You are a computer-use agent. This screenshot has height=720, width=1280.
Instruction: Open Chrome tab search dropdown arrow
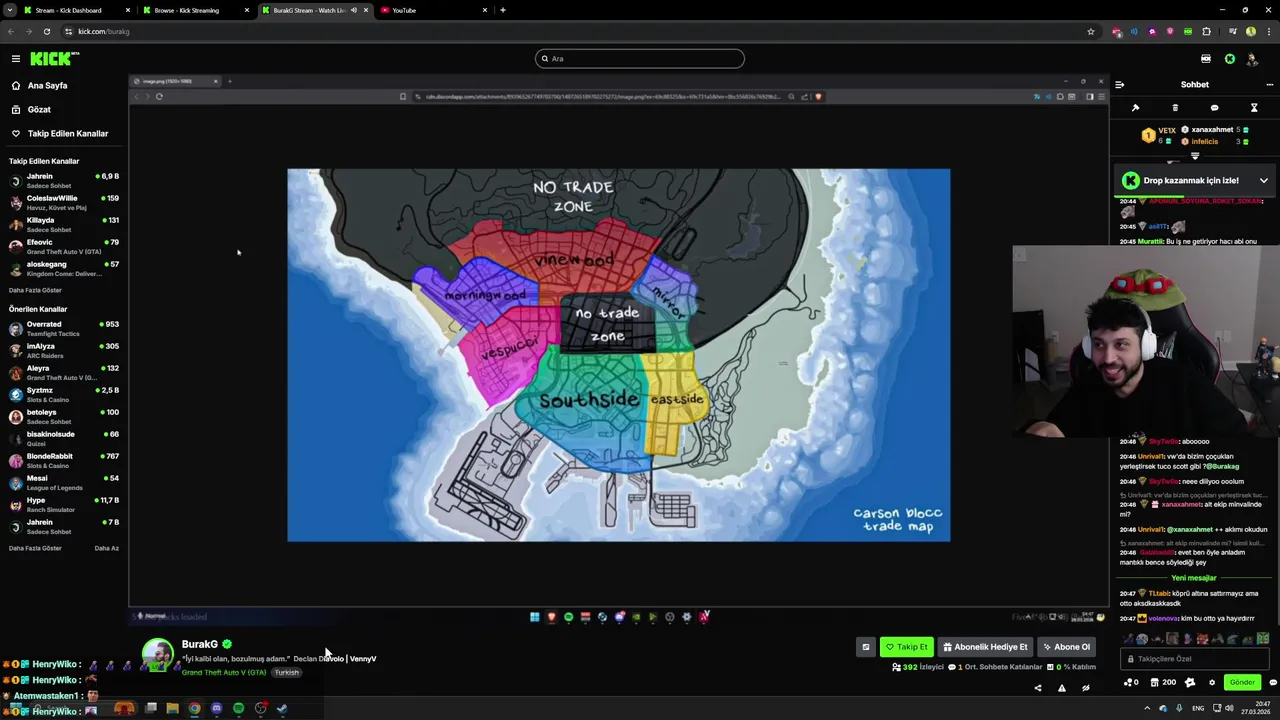coord(9,10)
